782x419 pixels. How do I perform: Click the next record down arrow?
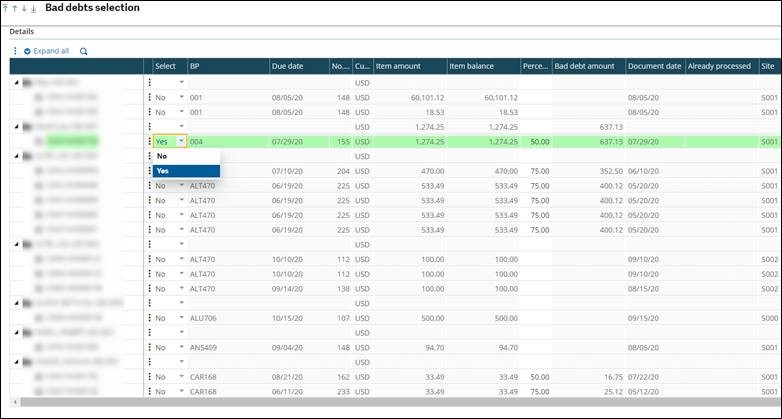(x=24, y=8)
